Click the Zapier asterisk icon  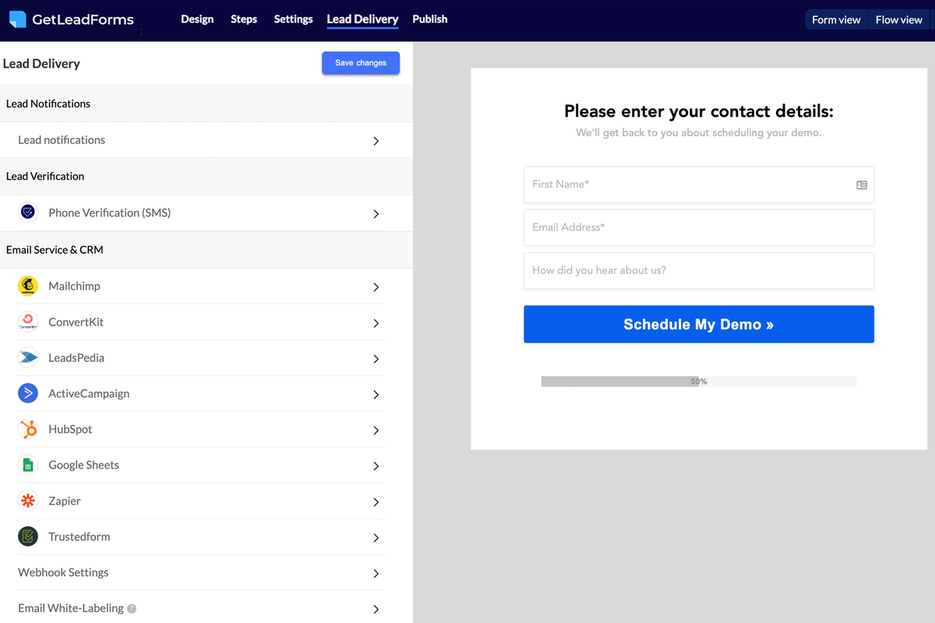click(x=28, y=501)
